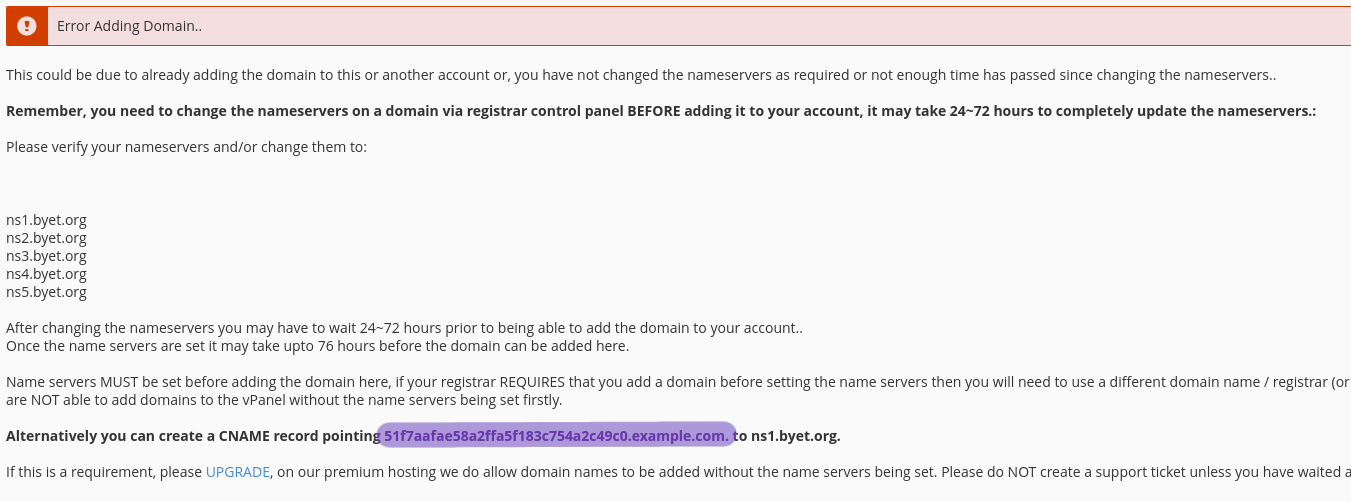This screenshot has width=1351, height=501.
Task: Click the red error exclamation icon
Action: 26,26
